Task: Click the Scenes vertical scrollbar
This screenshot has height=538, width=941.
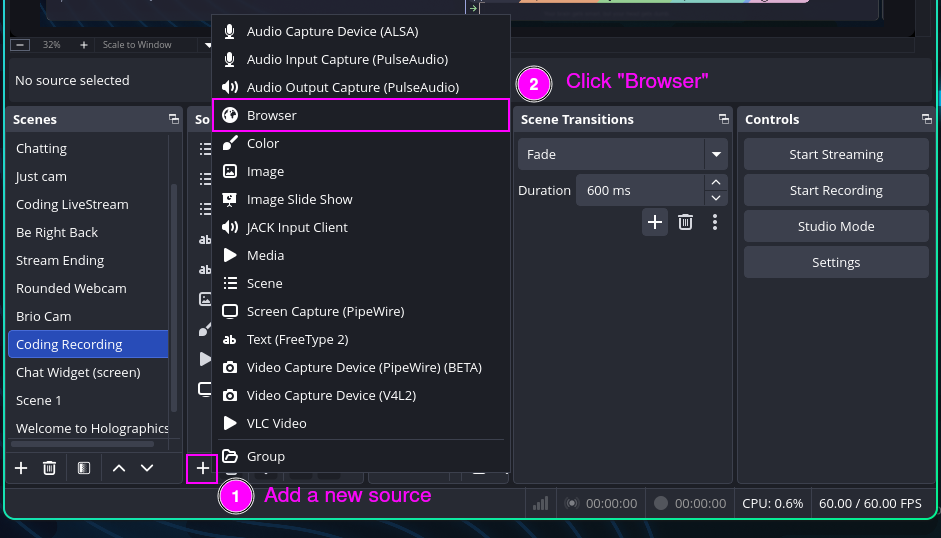Action: (x=174, y=298)
